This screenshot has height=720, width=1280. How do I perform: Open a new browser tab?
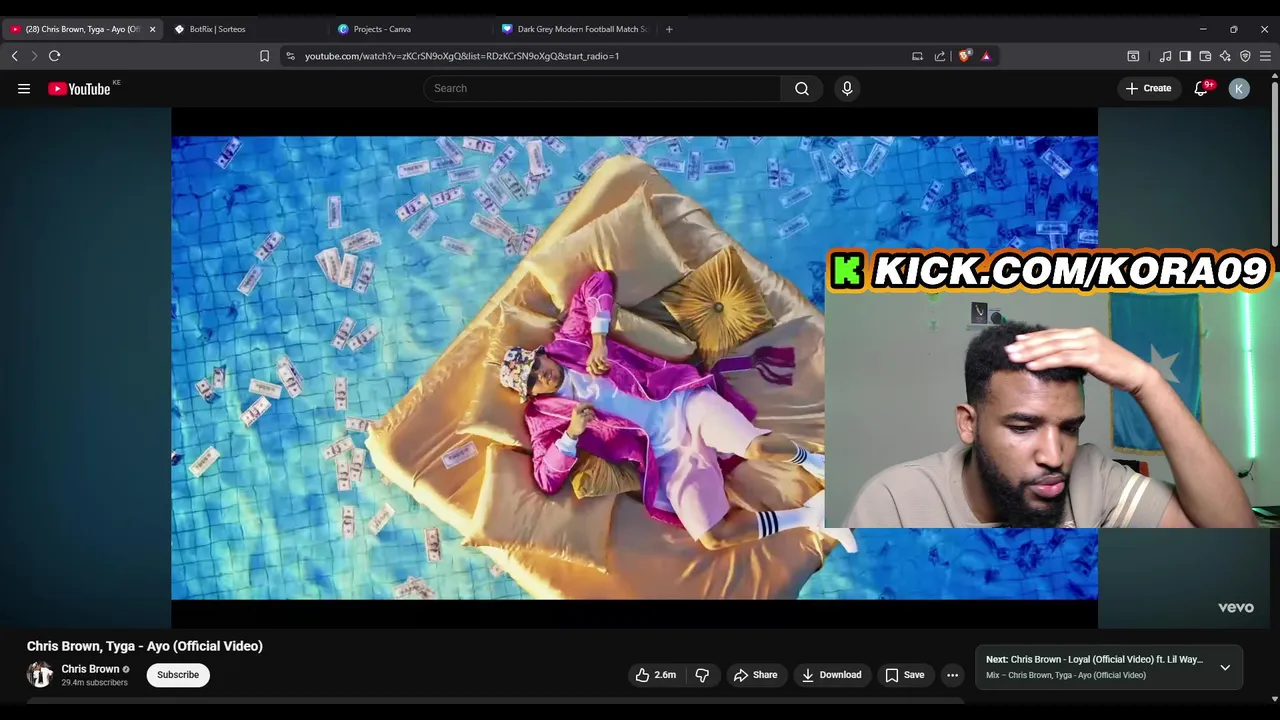(669, 29)
